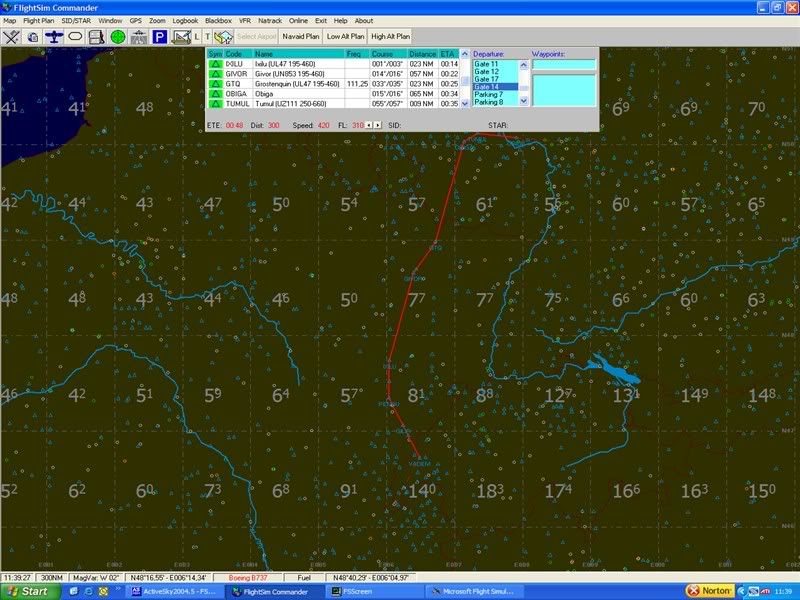Image resolution: width=800 pixels, height=600 pixels.
Task: Open the Map menu
Action: pos(10,21)
